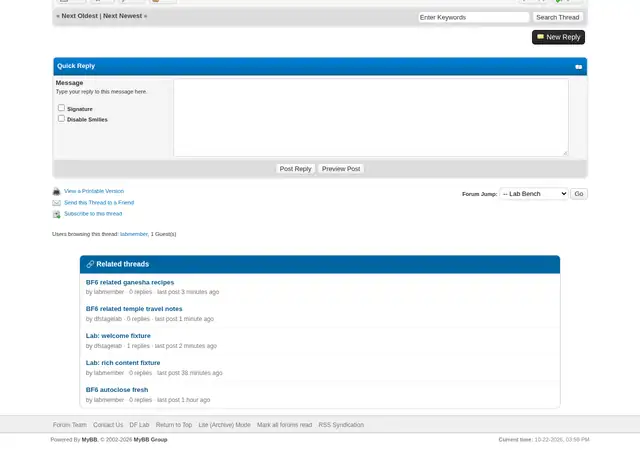Click the Search Thread button

pyautogui.click(x=558, y=17)
